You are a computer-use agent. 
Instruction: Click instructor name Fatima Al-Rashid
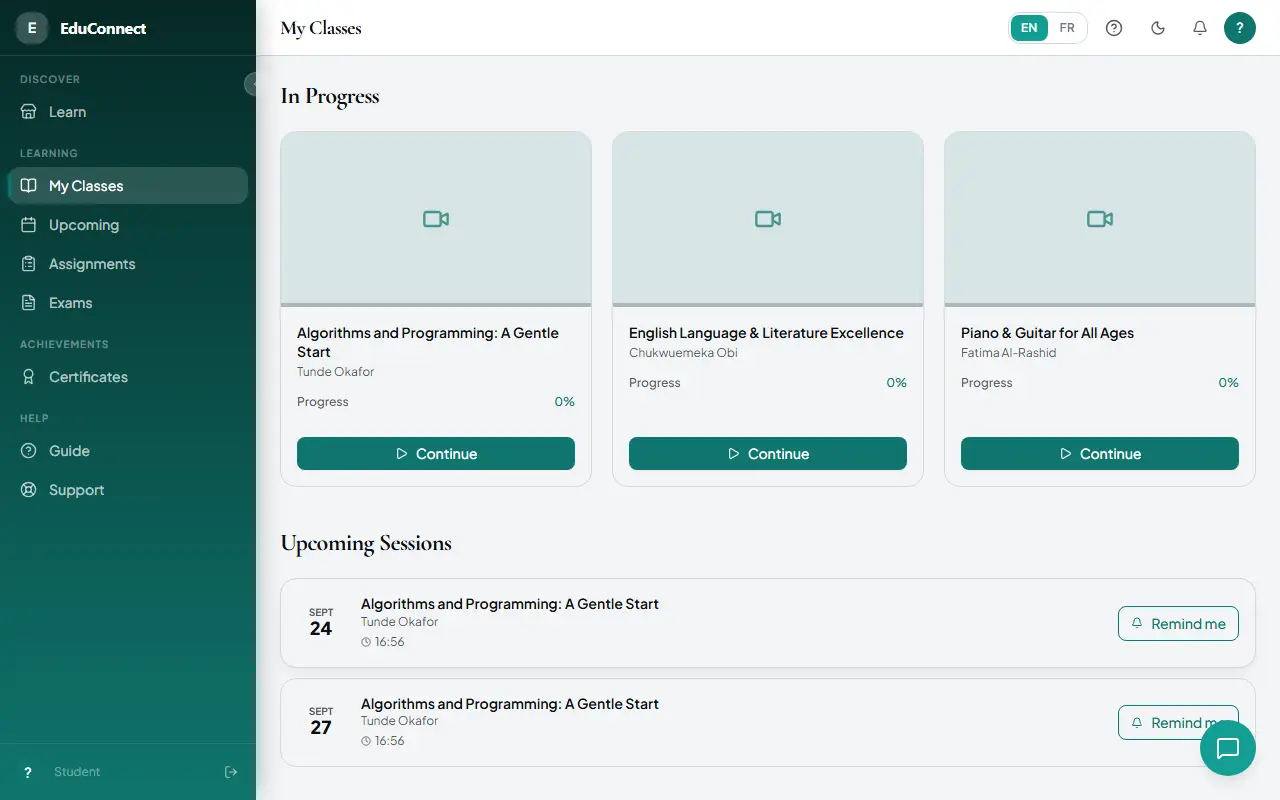(x=1008, y=352)
